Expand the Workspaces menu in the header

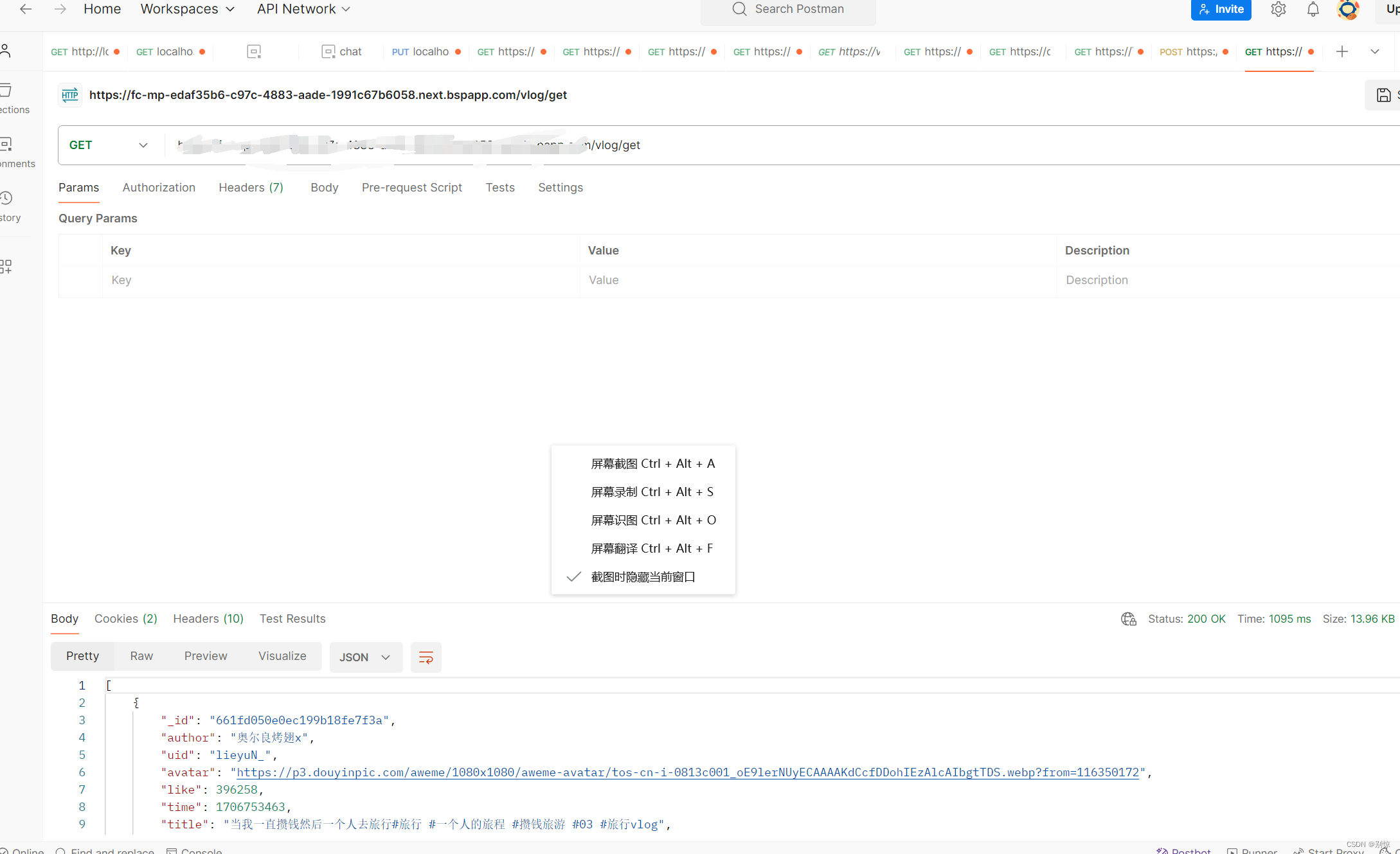point(187,9)
